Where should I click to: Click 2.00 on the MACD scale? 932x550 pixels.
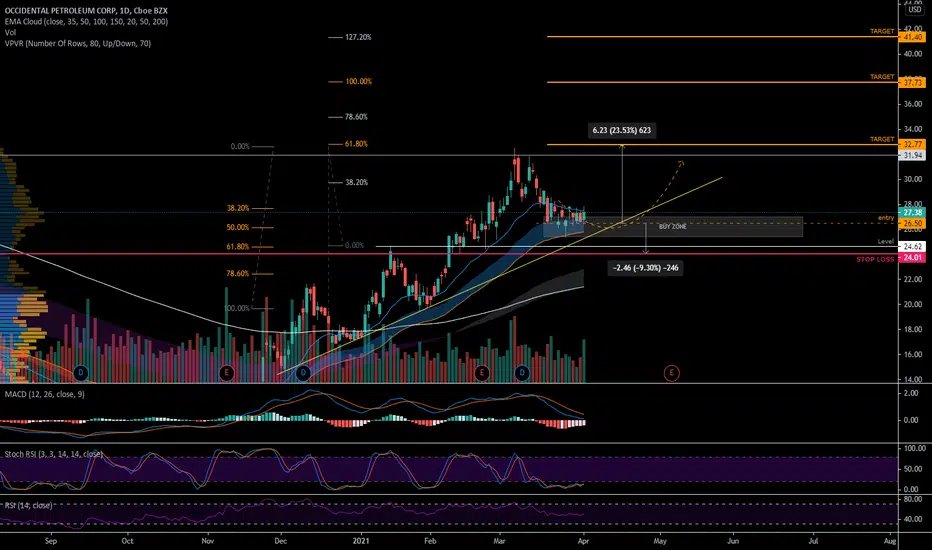click(911, 394)
